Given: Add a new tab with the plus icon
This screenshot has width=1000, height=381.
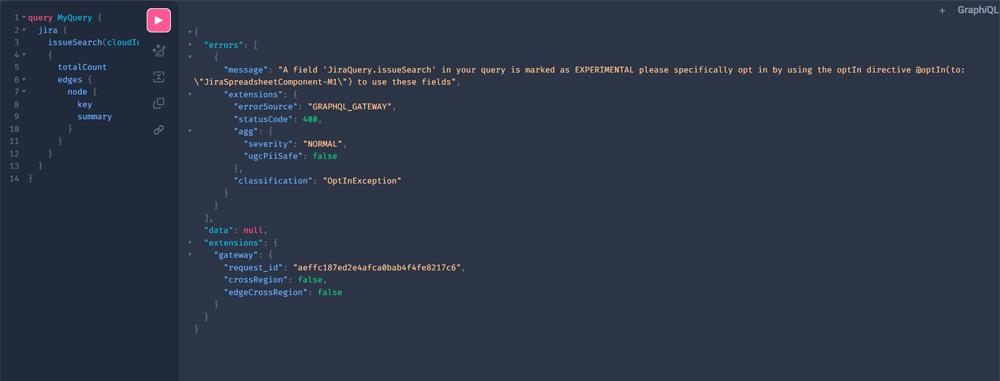Looking at the screenshot, I should (942, 11).
